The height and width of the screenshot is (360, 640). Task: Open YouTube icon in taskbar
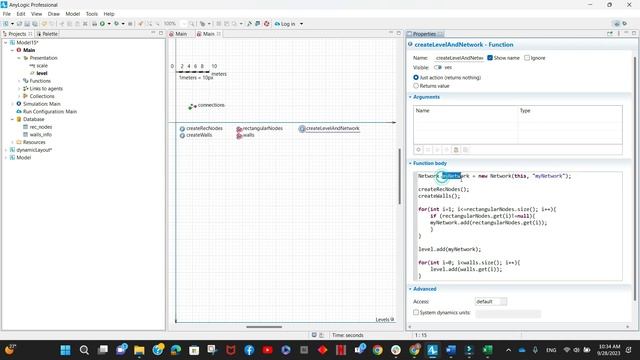267,350
